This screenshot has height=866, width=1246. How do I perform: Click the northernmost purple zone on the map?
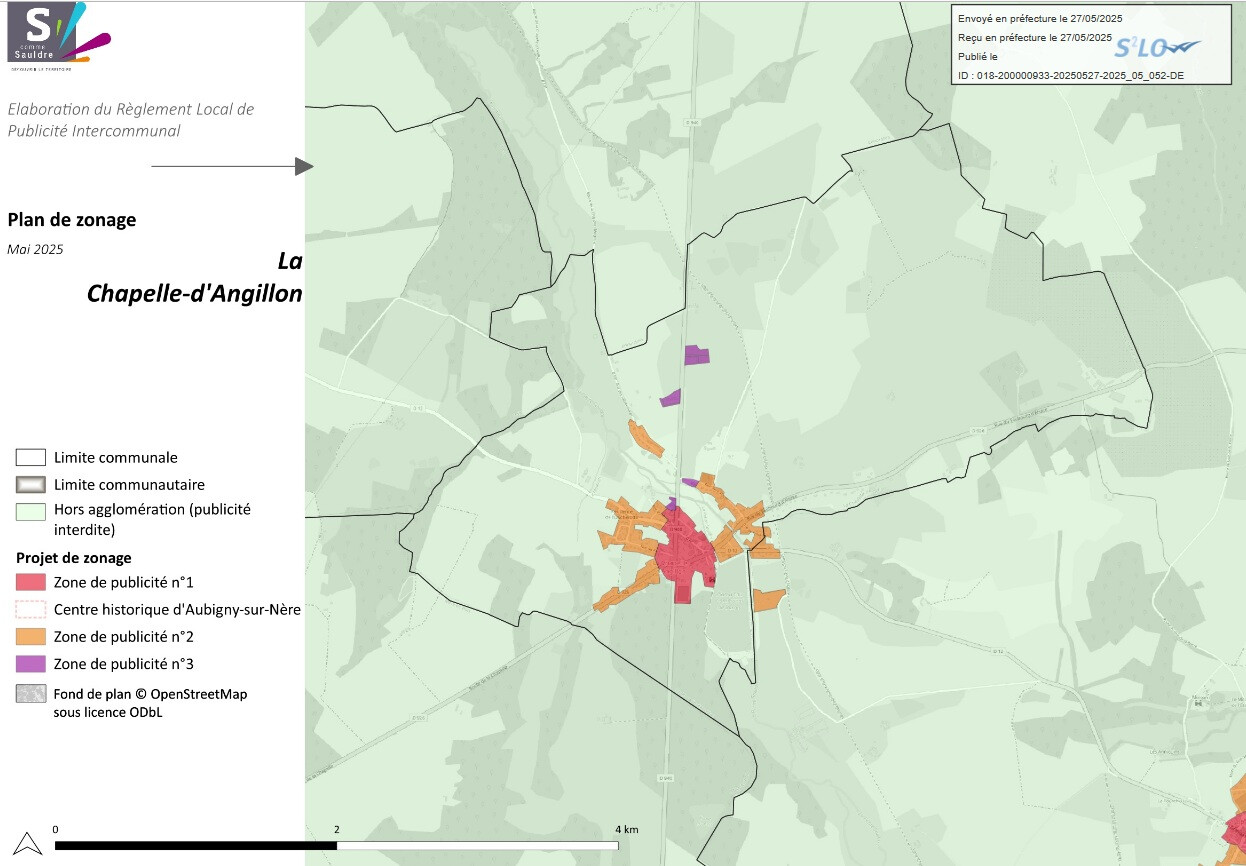(696, 354)
